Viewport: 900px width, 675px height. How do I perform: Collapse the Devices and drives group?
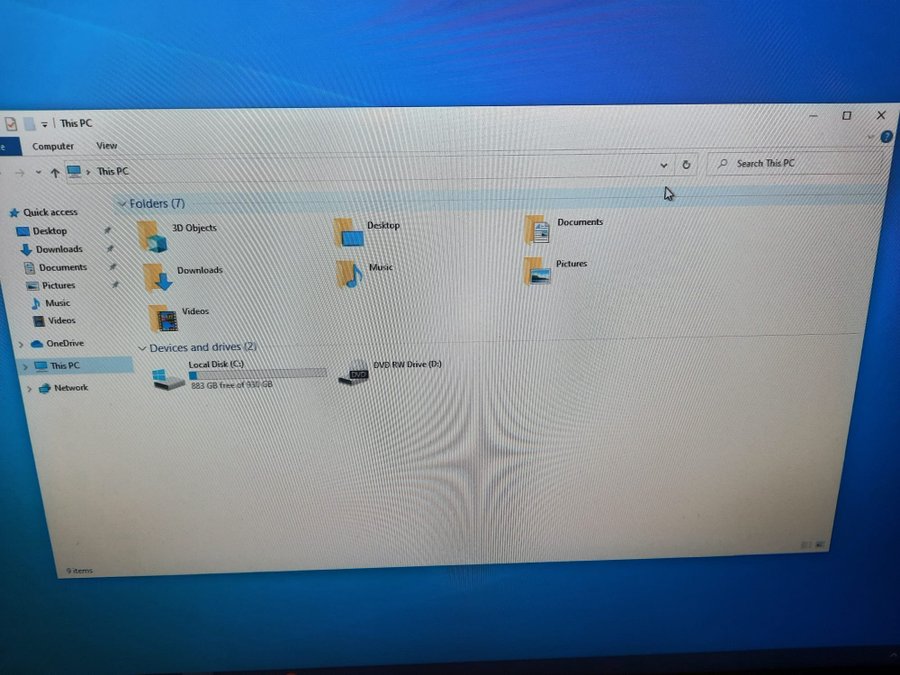point(141,348)
